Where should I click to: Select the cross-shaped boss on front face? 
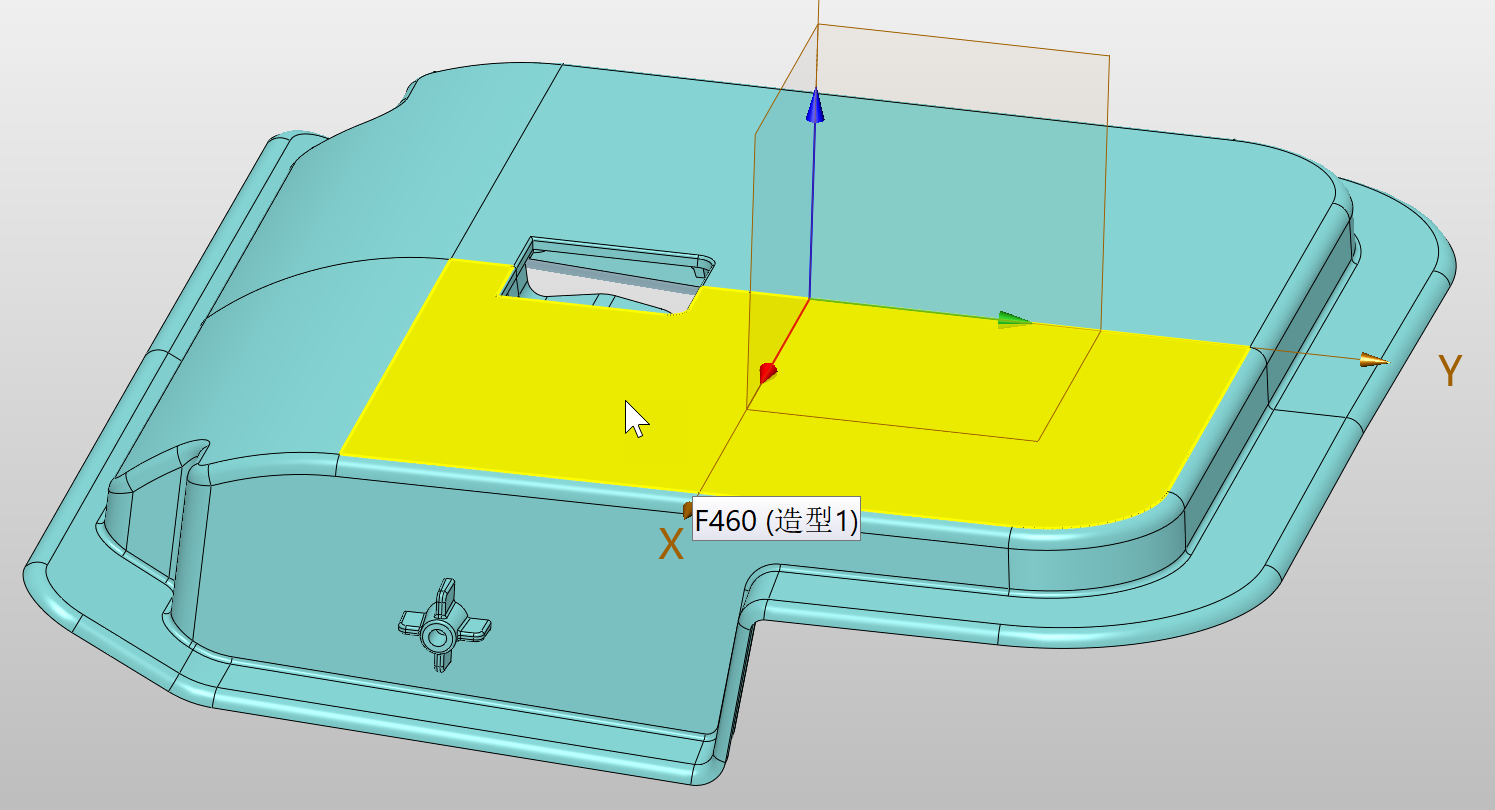[x=445, y=627]
